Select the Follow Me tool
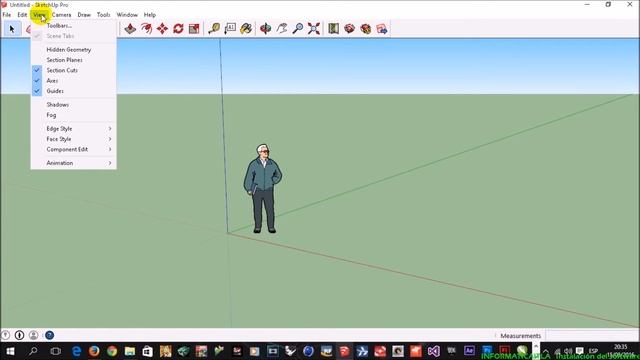 pyautogui.click(x=146, y=29)
